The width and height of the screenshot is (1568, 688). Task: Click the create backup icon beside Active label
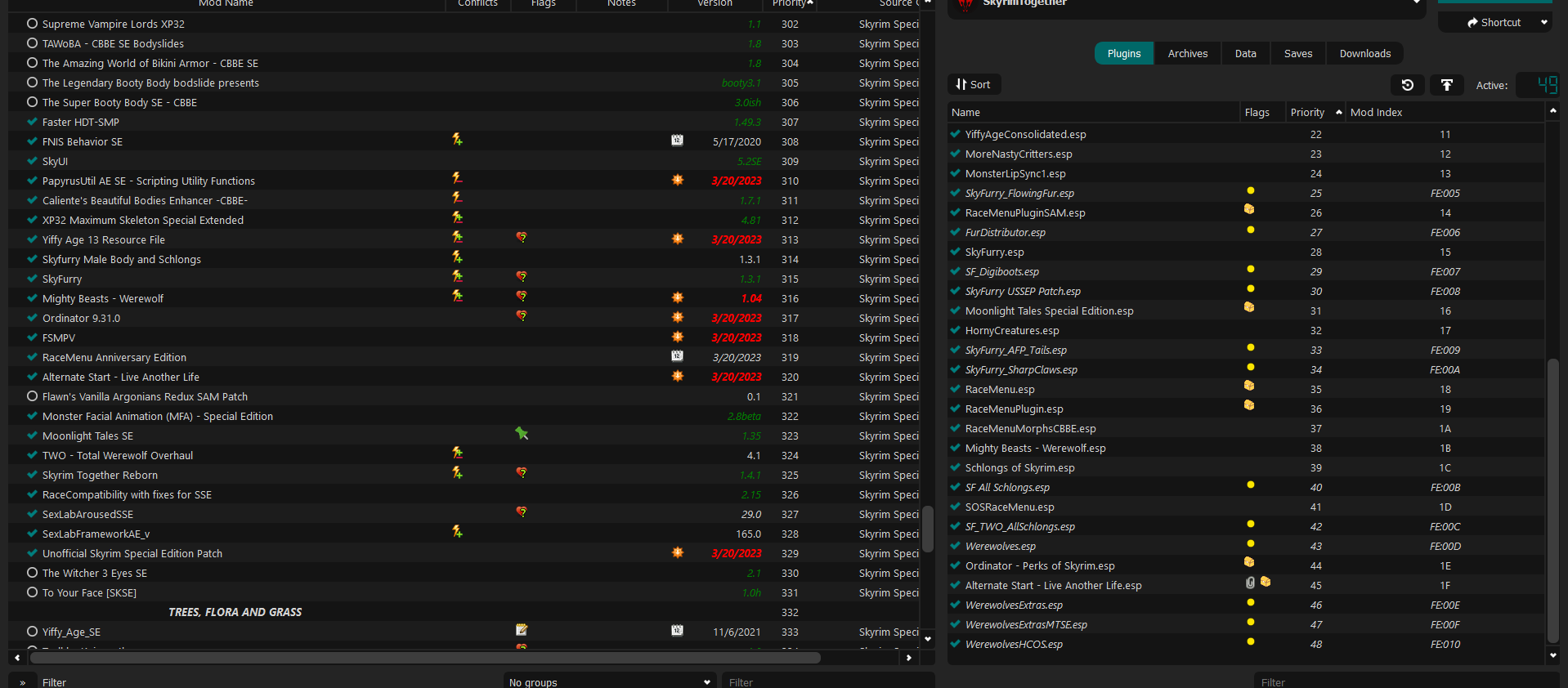1447,85
